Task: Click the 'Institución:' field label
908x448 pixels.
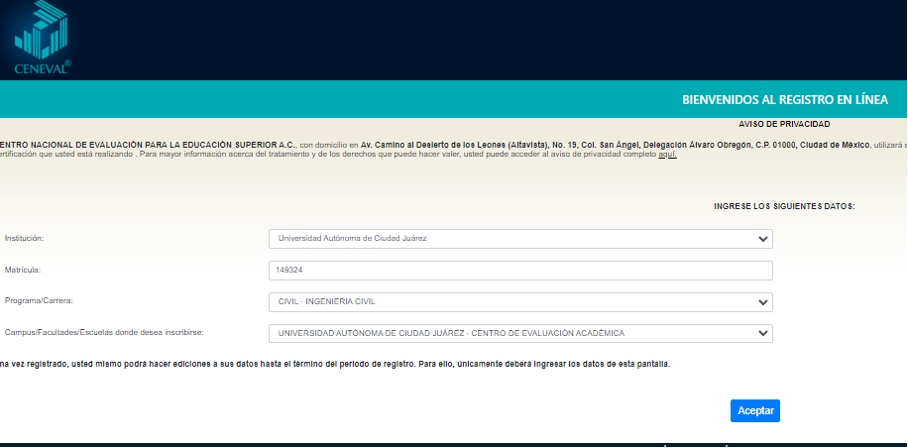Action: pos(25,239)
